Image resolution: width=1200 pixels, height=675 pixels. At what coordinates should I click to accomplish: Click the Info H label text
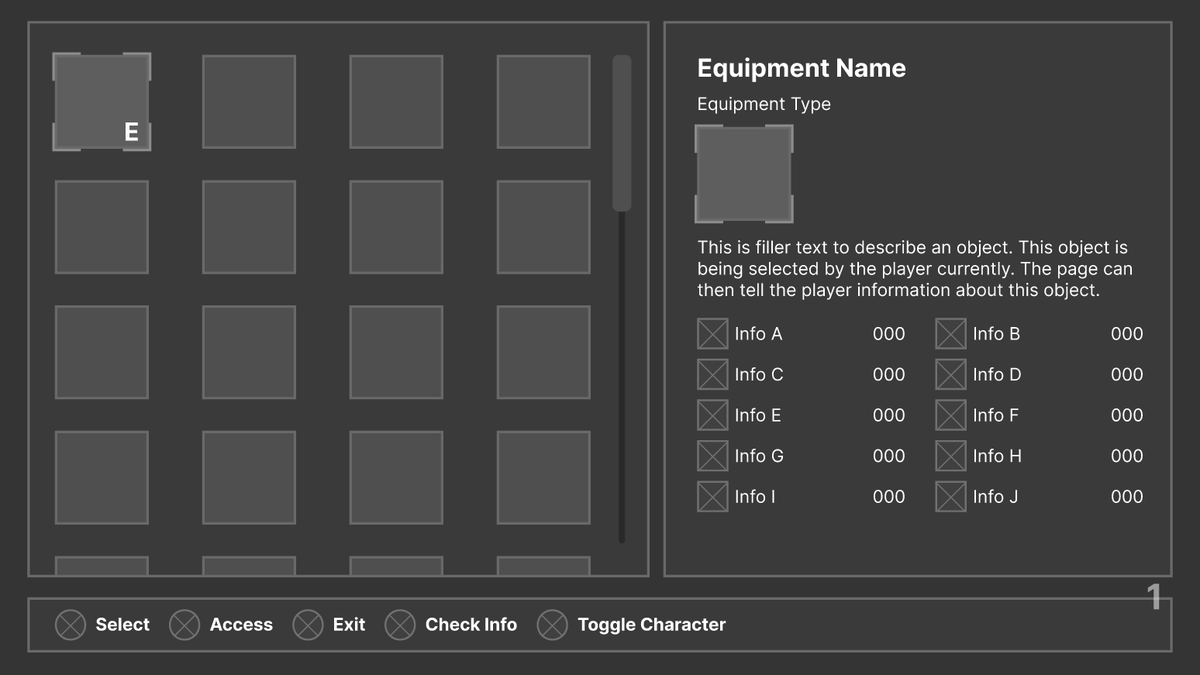coord(997,456)
